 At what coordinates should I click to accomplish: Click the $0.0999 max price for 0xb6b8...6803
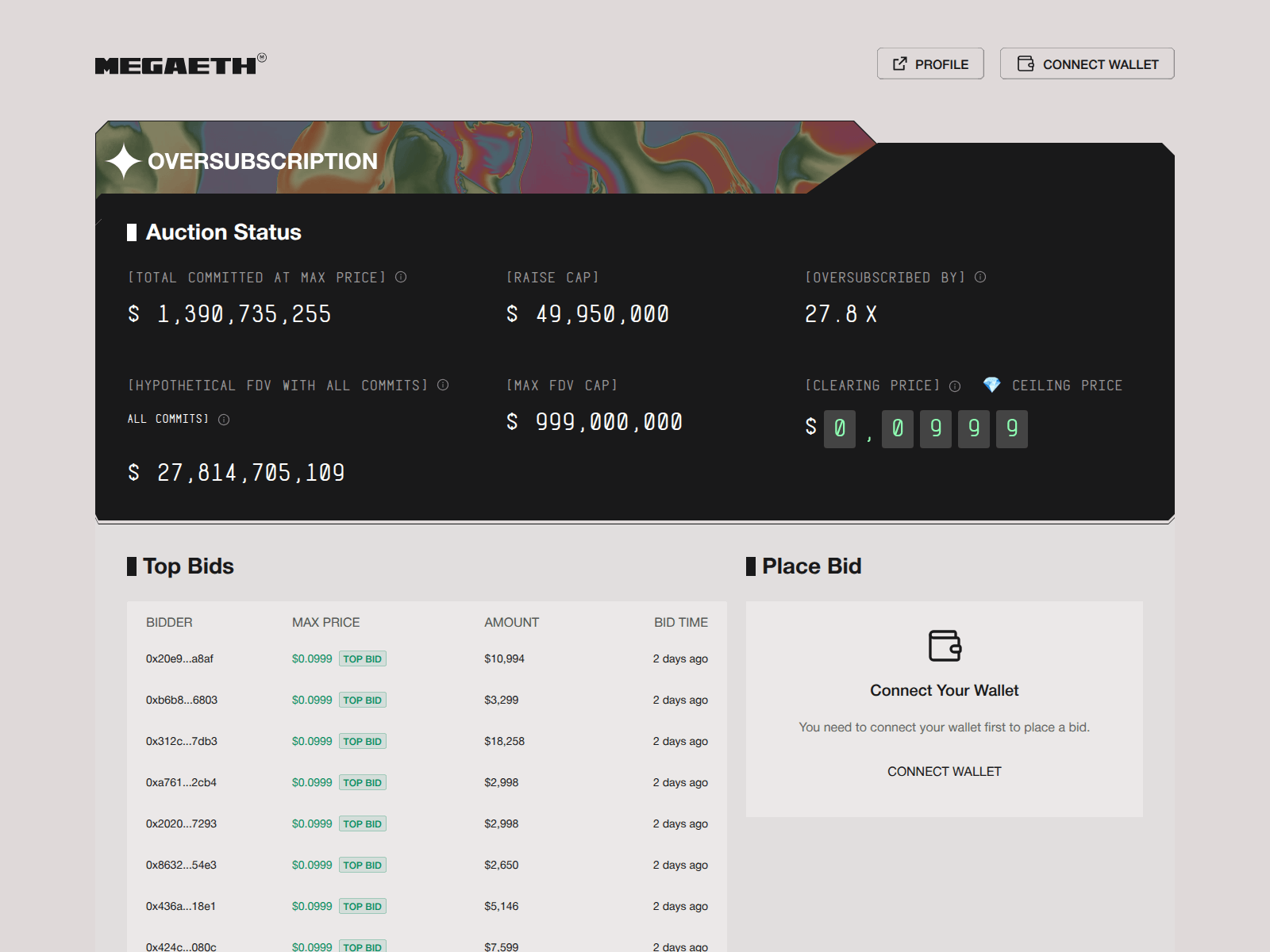312,700
